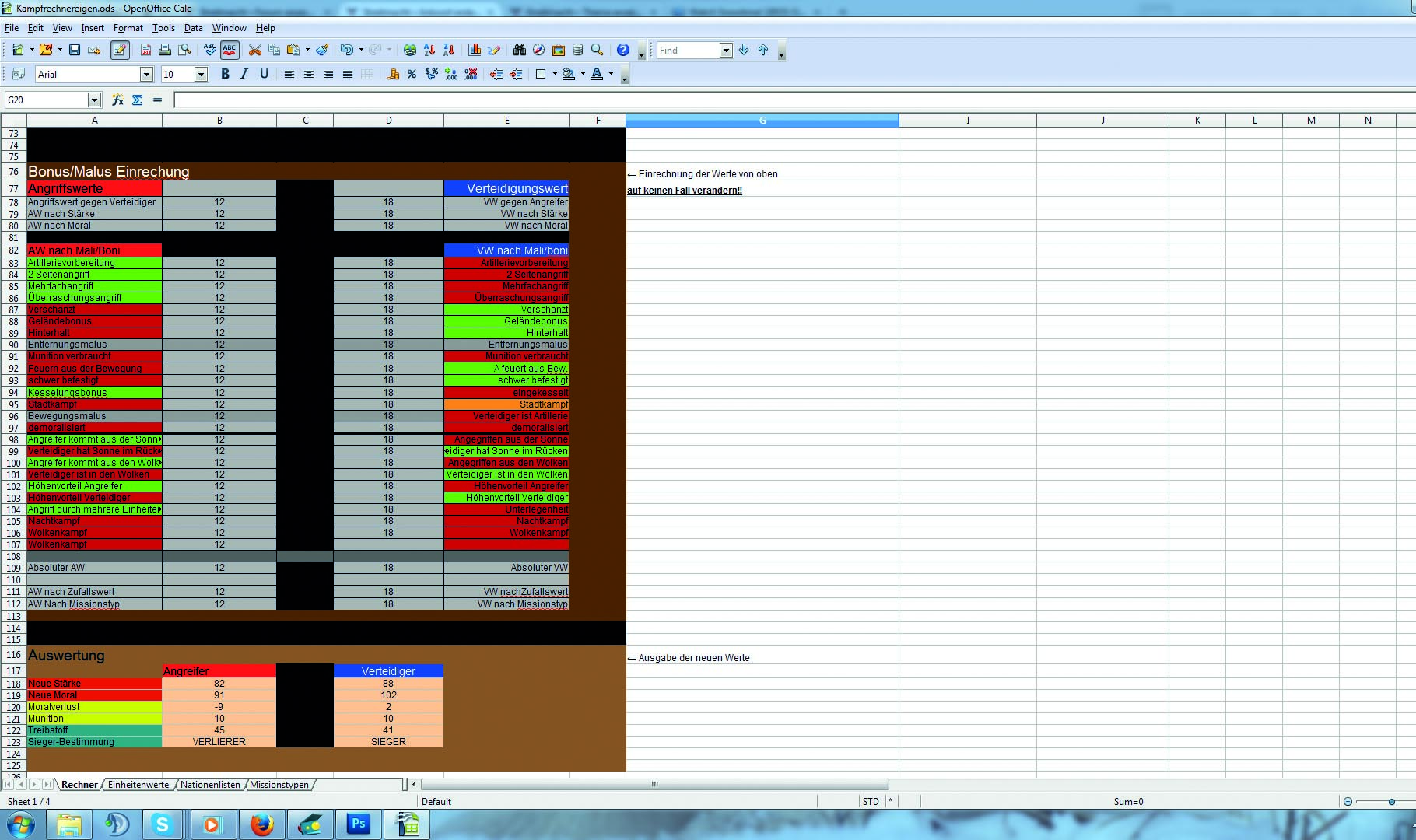The height and width of the screenshot is (840, 1416).
Task: Select column G header
Action: (x=762, y=121)
